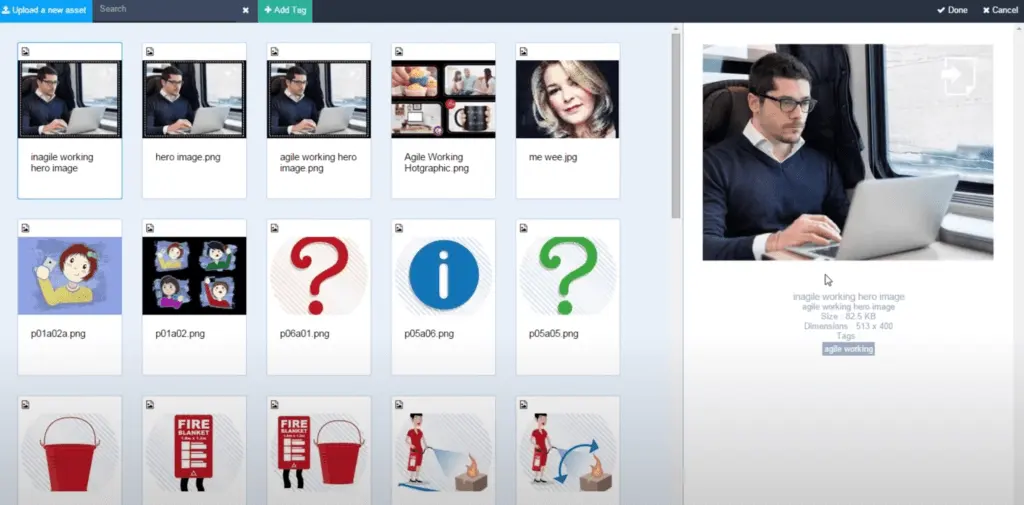Click the inagile working hero image title in preview

[848, 297]
